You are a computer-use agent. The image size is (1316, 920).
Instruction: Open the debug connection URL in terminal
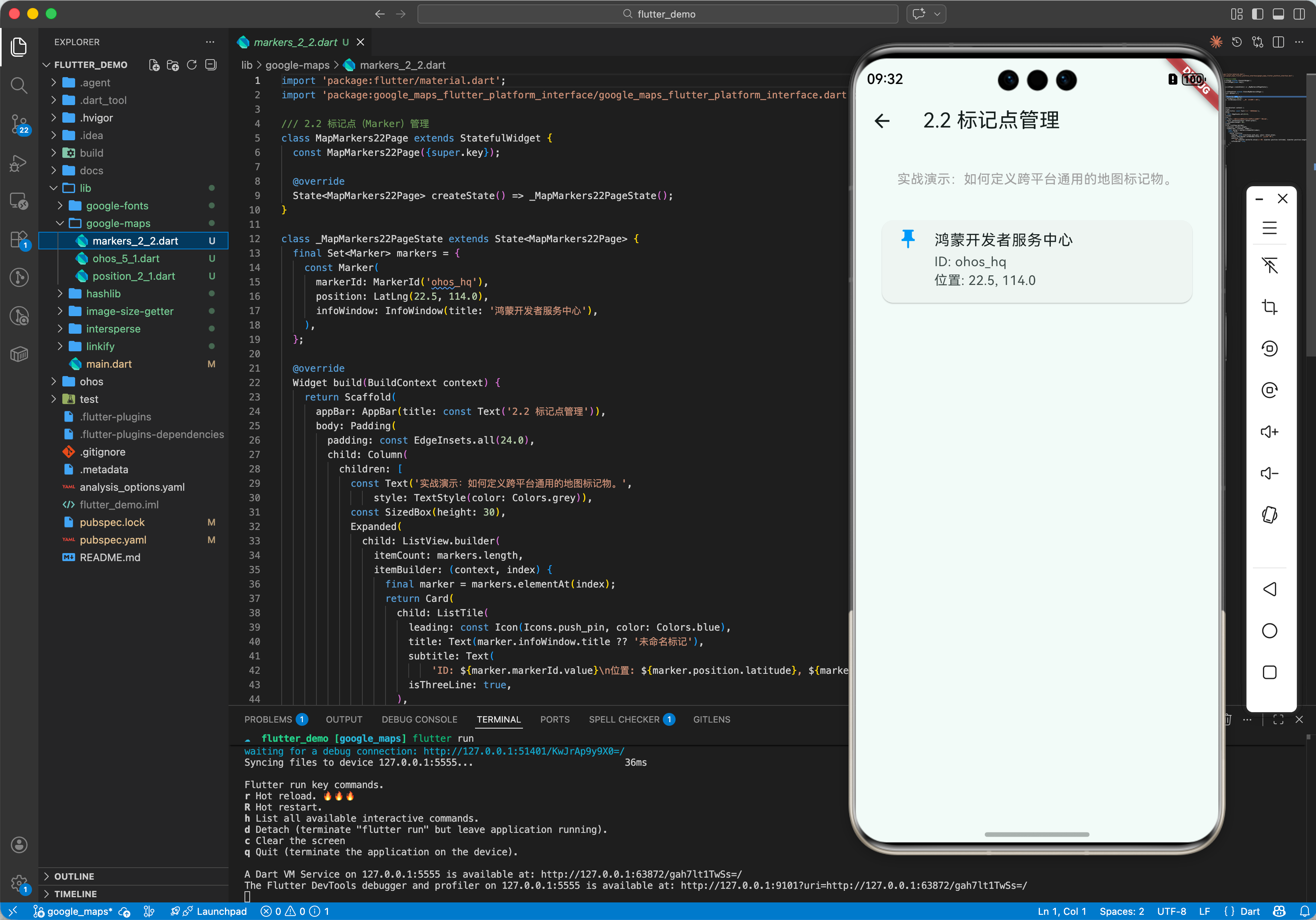point(523,751)
